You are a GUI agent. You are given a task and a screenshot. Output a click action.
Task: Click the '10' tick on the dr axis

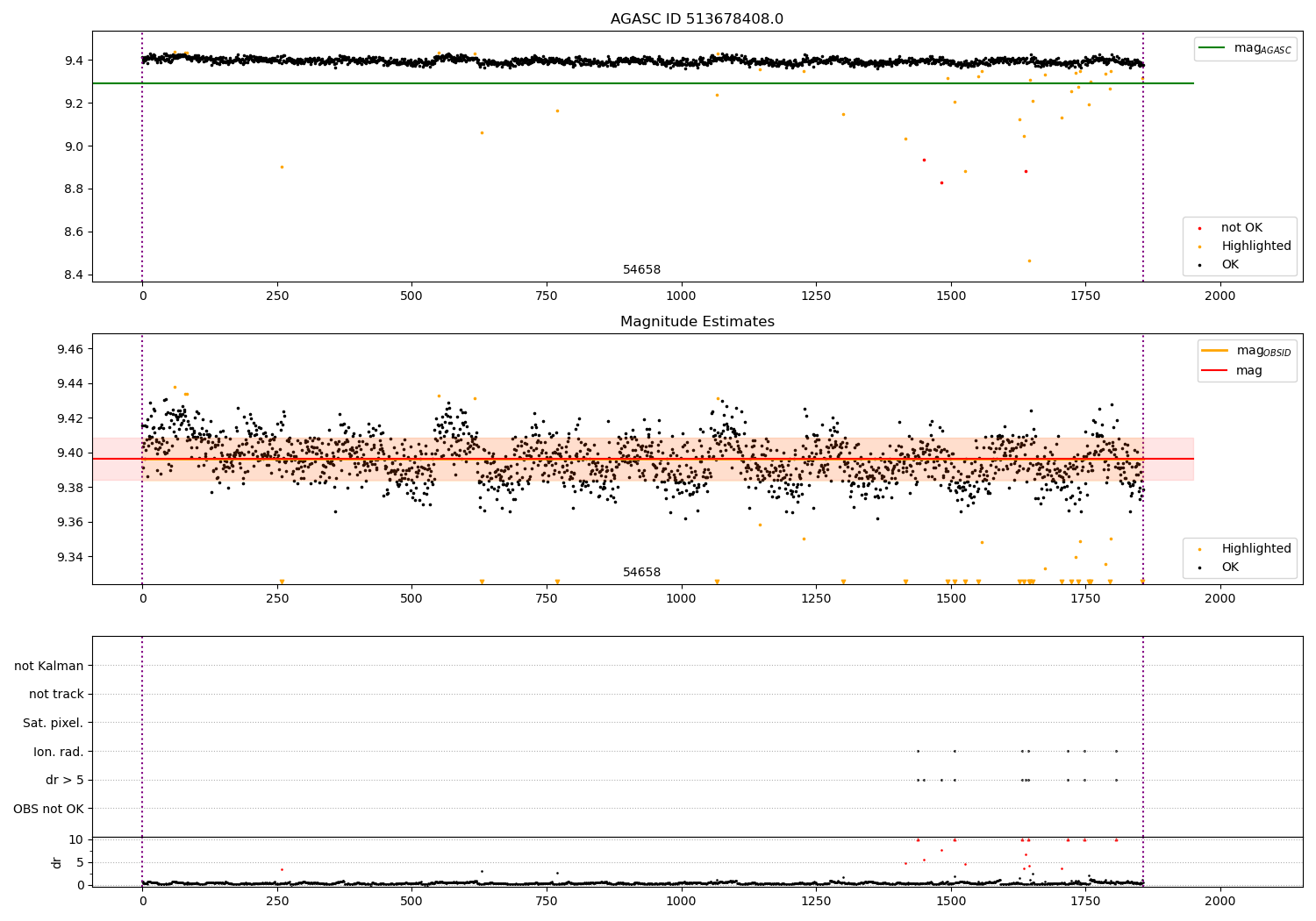(76, 840)
